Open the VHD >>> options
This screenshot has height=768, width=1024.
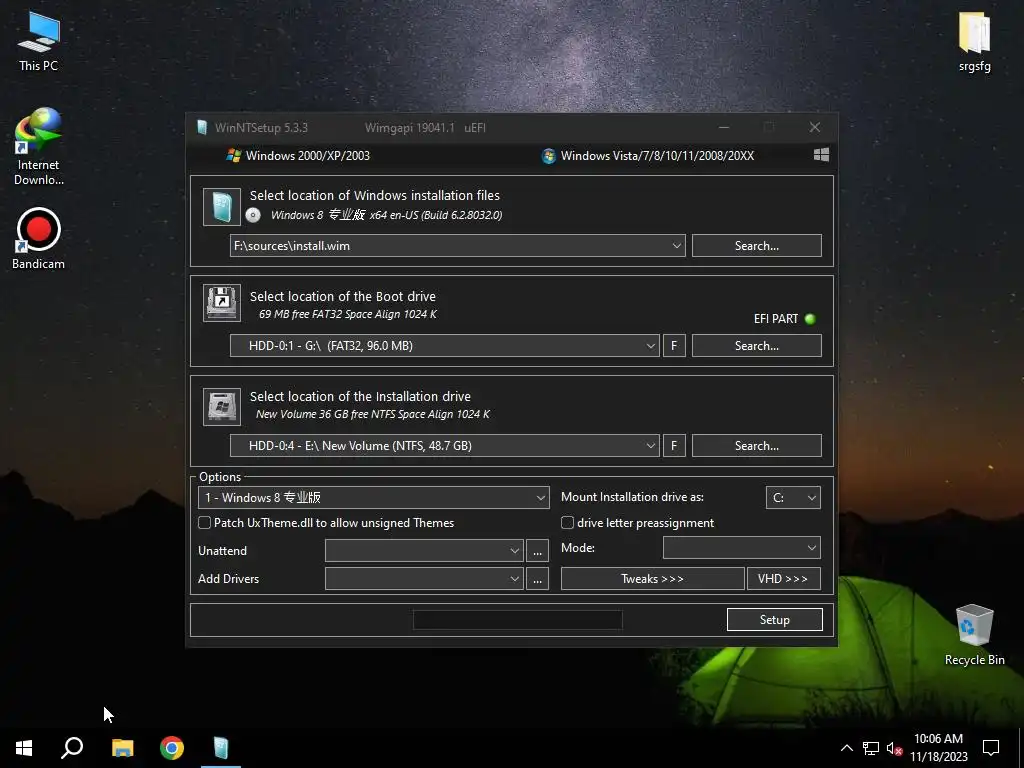(783, 579)
